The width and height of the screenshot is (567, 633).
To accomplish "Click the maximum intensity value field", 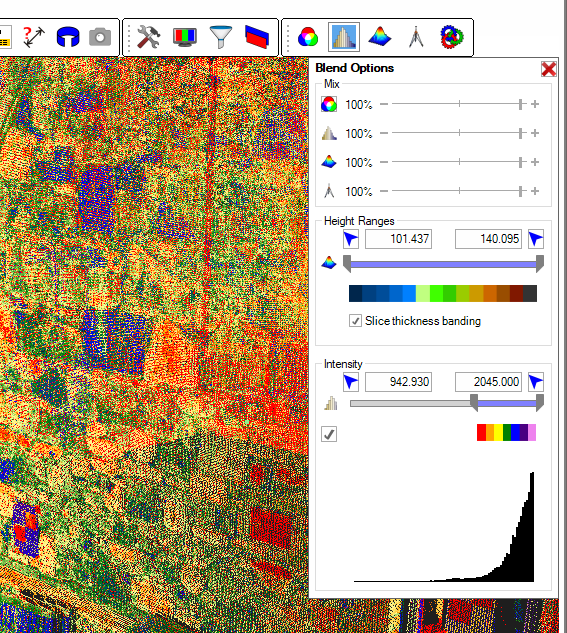I will pos(488,382).
